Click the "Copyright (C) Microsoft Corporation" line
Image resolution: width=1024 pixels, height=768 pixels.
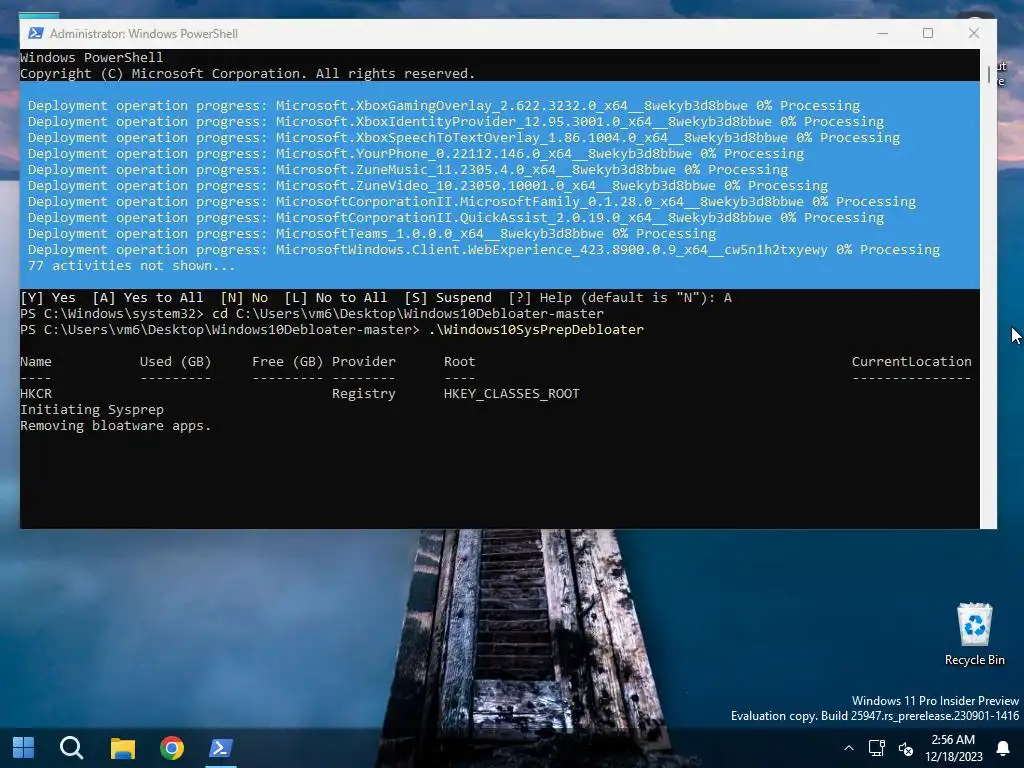248,74
